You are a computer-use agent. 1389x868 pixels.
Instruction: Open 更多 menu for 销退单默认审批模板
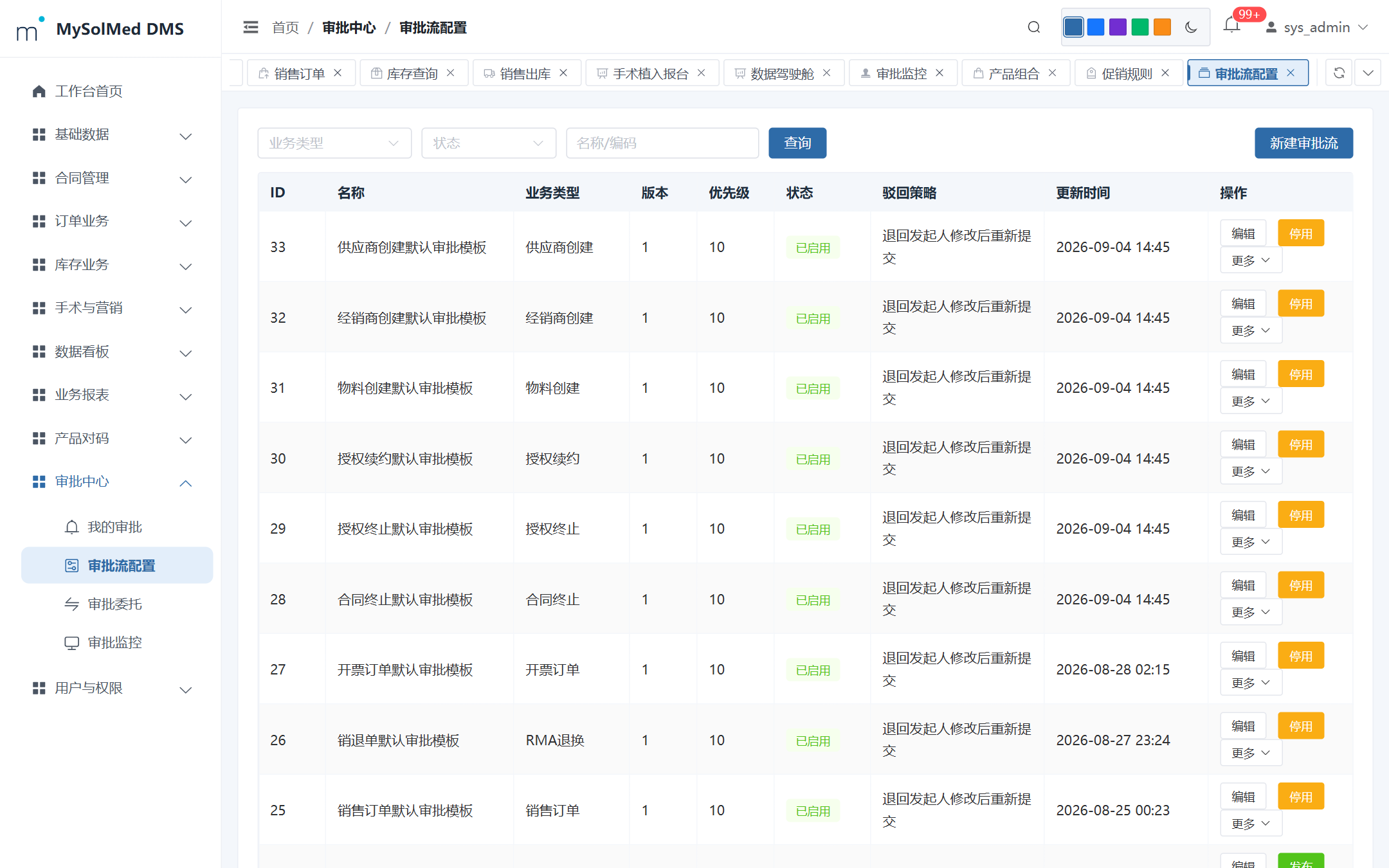pos(1251,753)
